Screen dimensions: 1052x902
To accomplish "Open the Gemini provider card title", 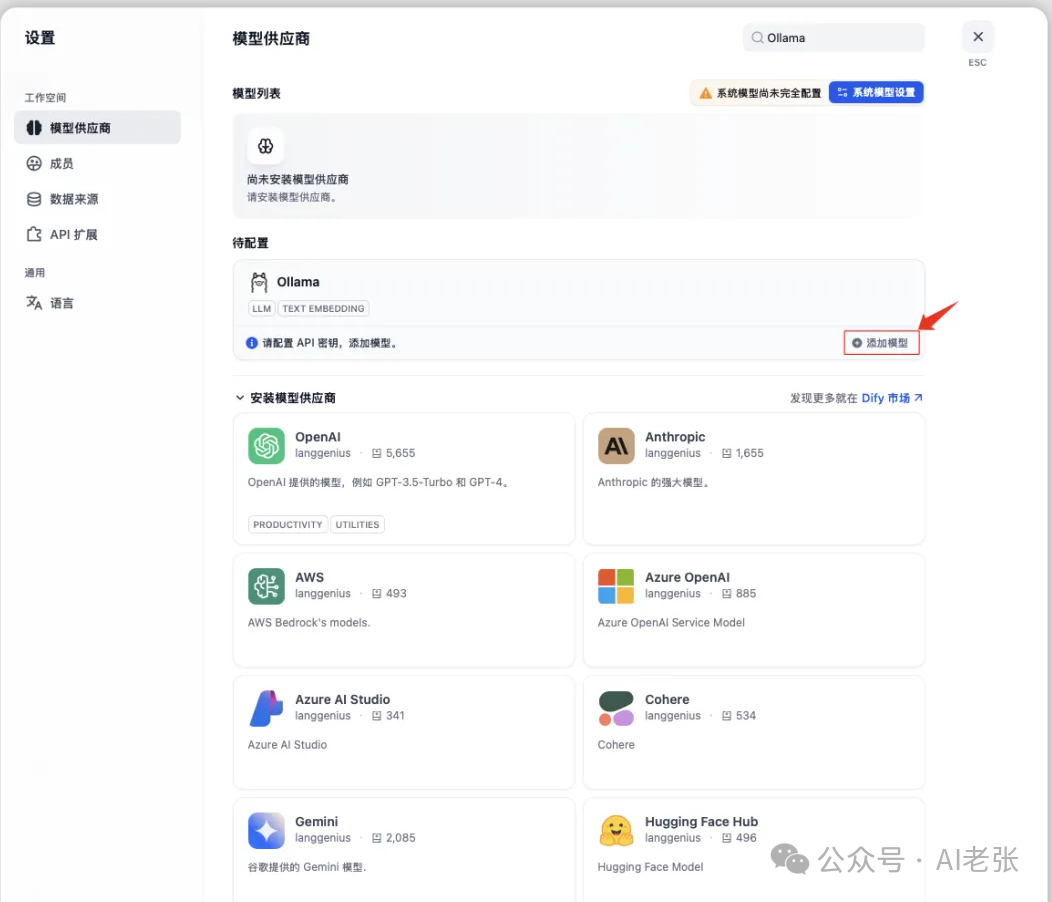I will coord(317,821).
